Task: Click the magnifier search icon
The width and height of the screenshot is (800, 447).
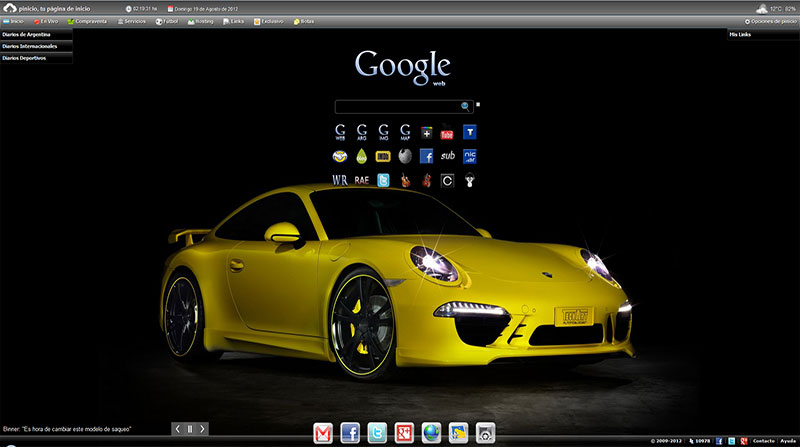Action: [465, 105]
